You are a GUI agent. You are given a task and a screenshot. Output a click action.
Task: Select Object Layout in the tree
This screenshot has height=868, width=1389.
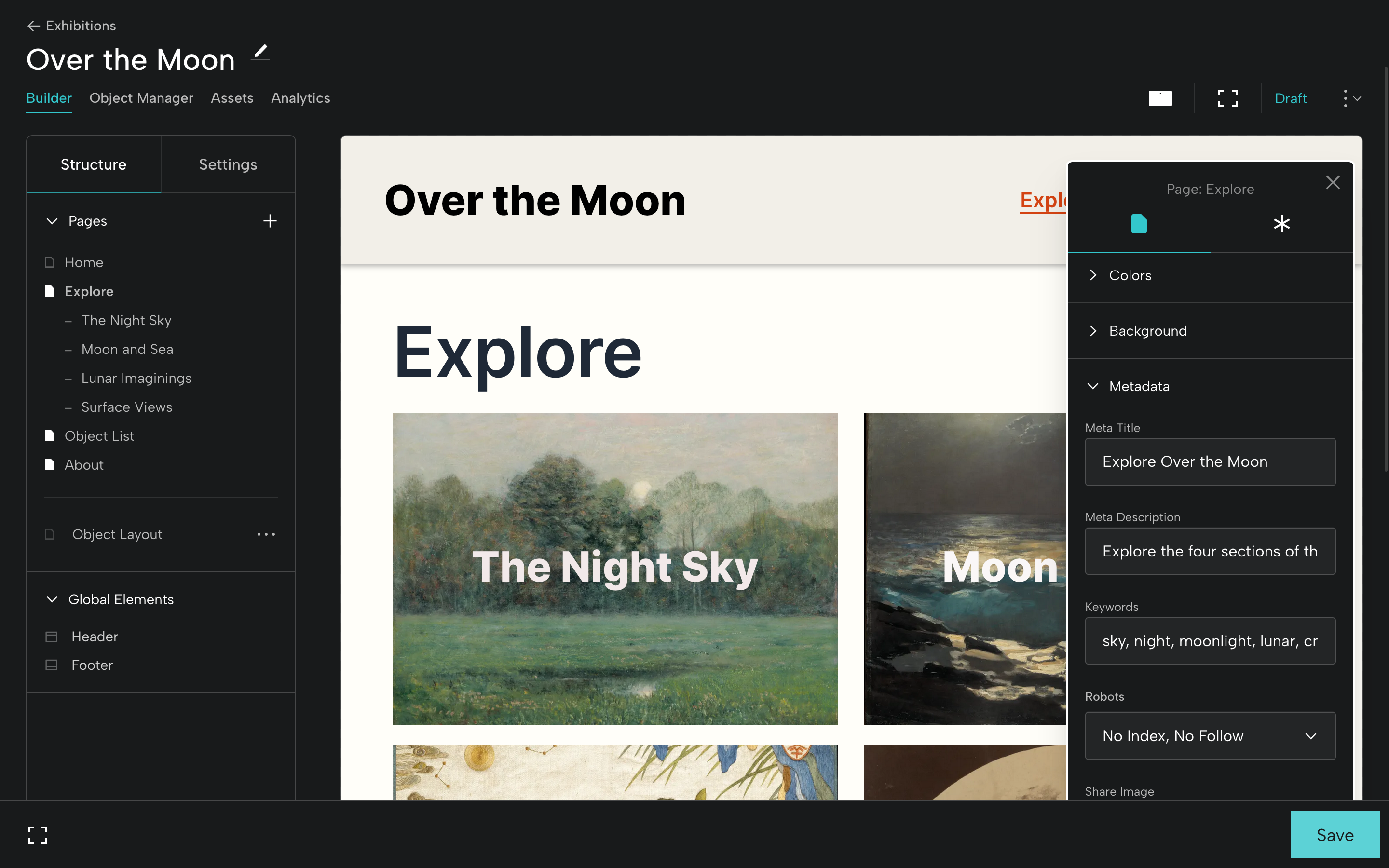click(x=117, y=534)
